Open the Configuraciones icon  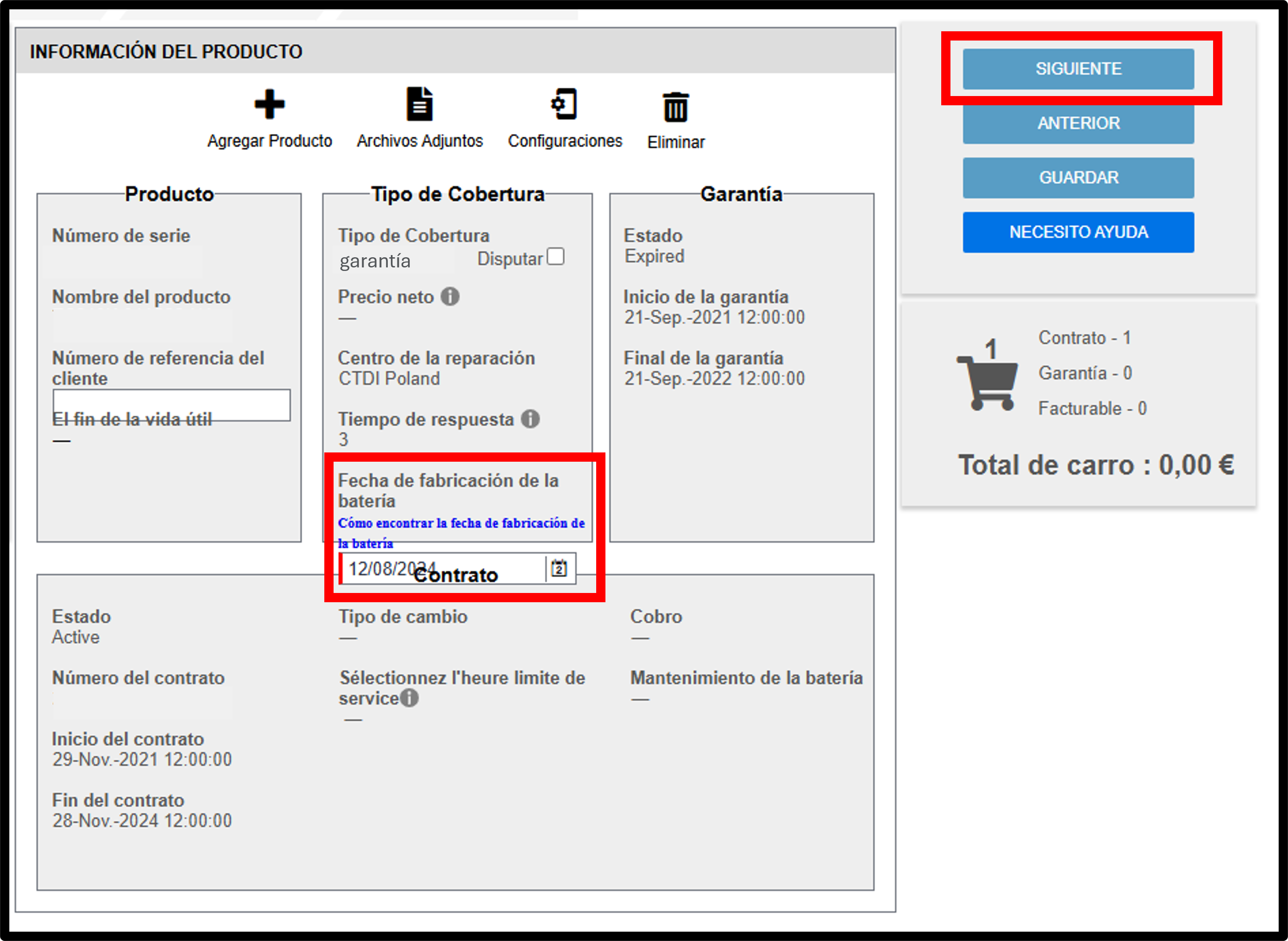[564, 104]
